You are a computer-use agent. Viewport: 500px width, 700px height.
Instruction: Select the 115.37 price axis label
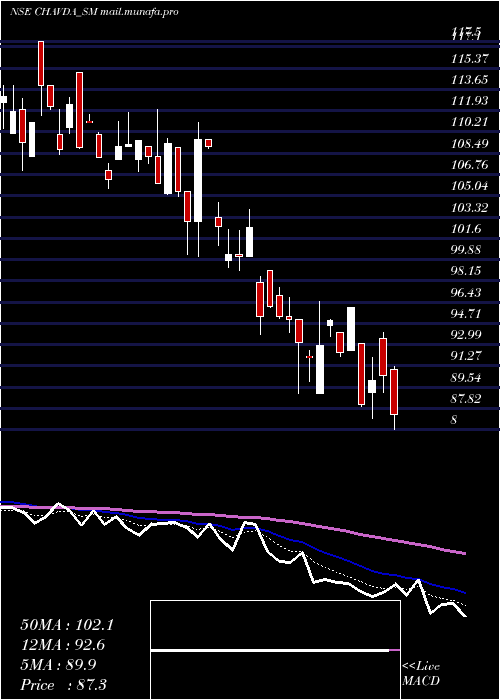(x=468, y=58)
